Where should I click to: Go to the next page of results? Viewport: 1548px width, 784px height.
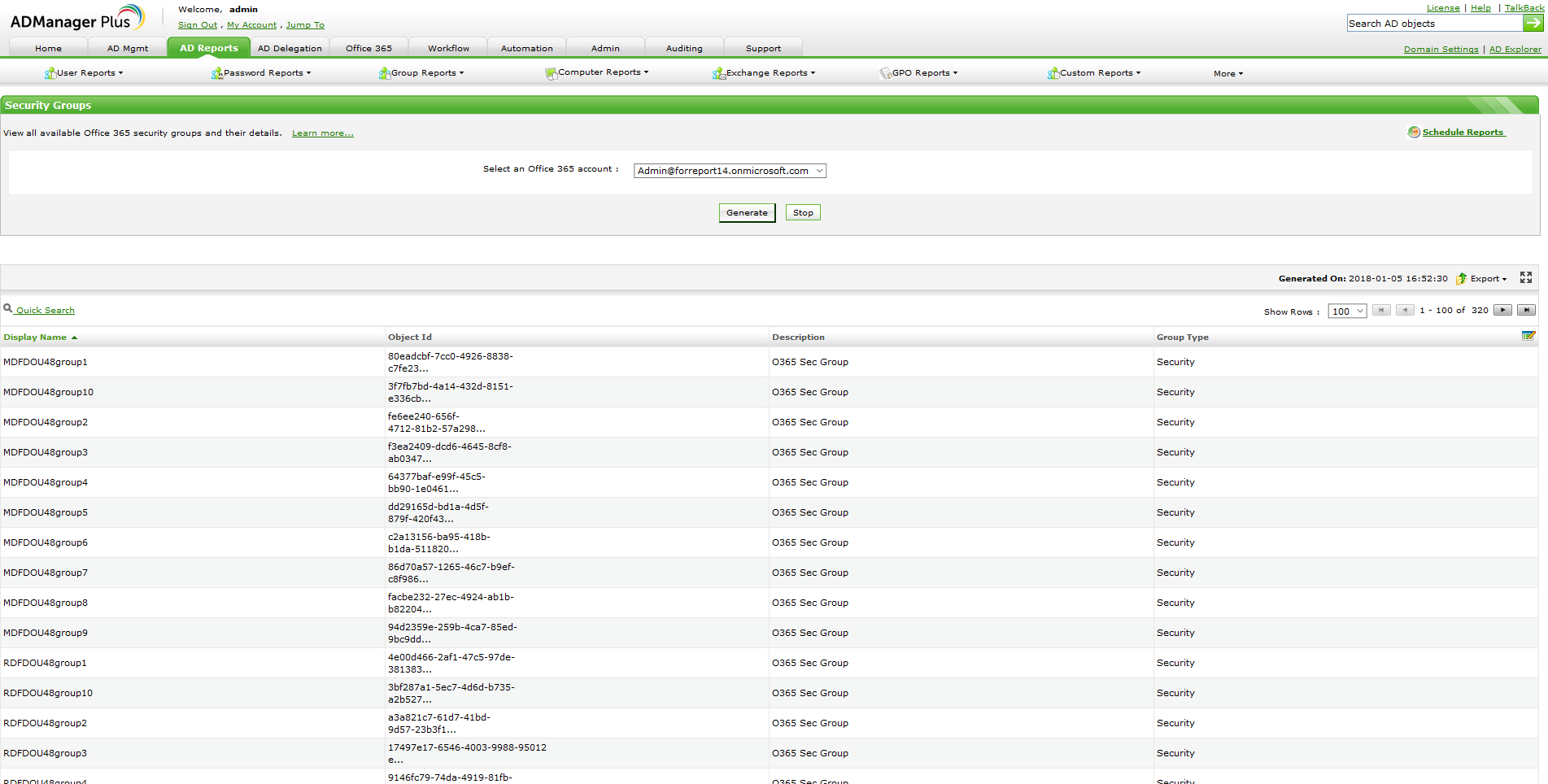click(1502, 311)
